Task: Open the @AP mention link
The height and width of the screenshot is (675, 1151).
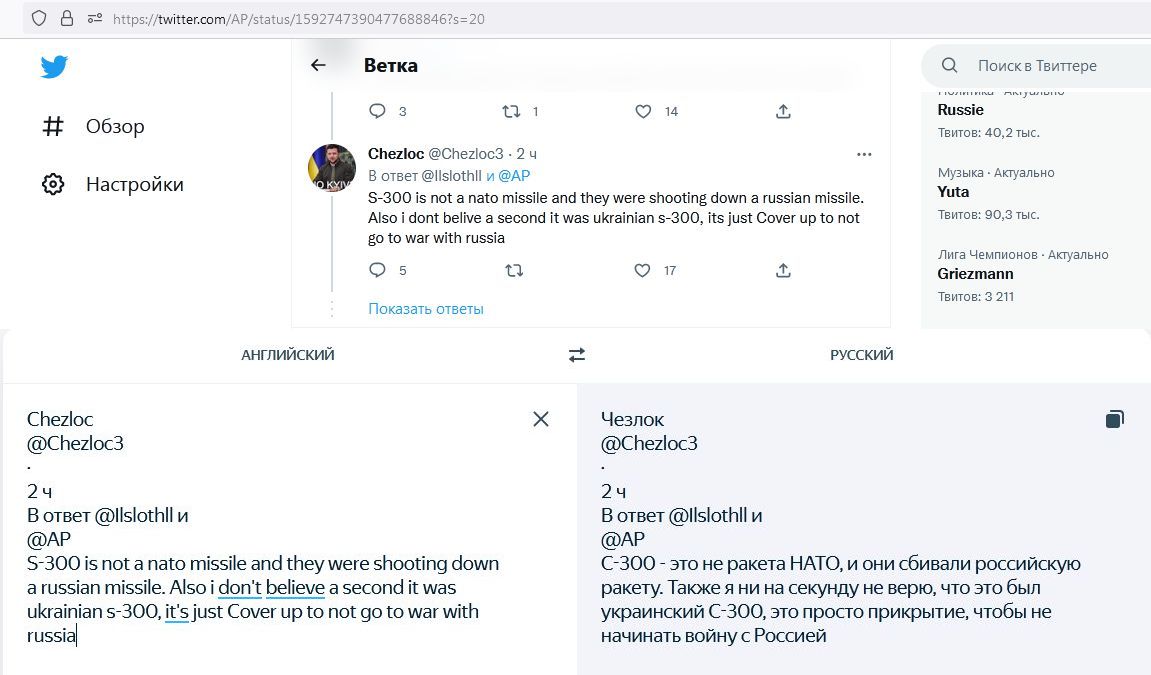Action: coord(514,176)
